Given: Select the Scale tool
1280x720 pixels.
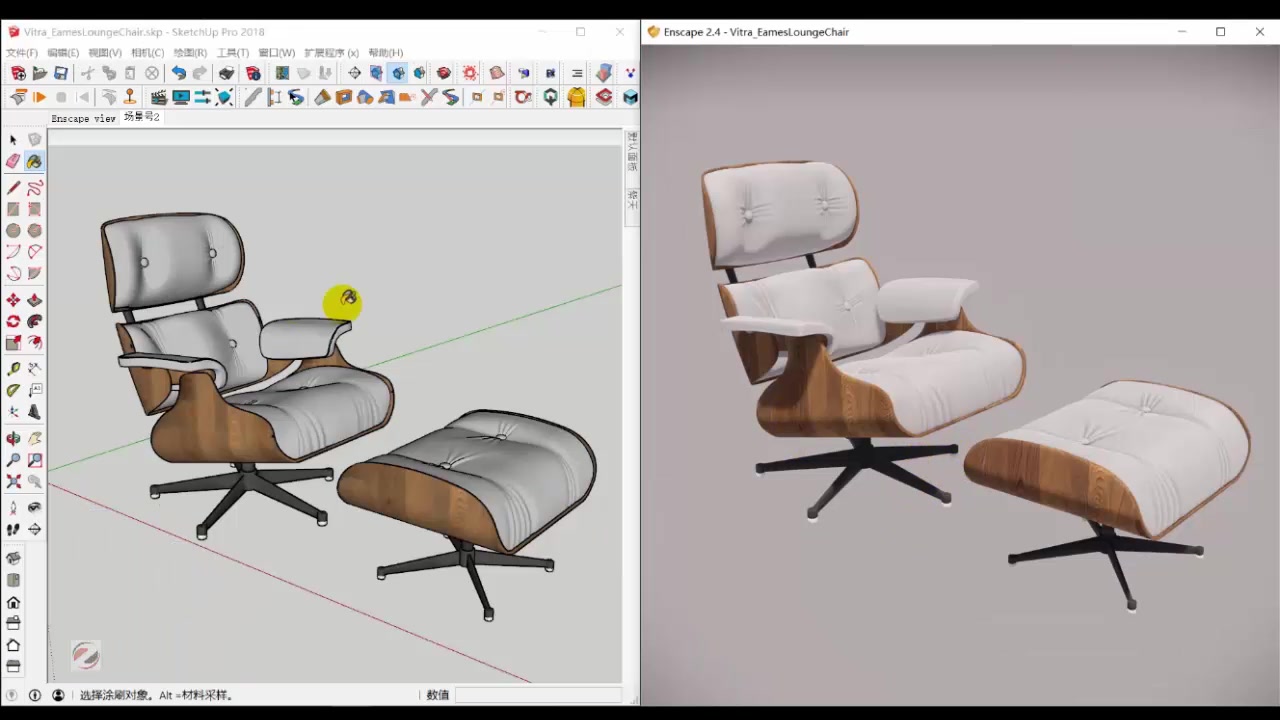Looking at the screenshot, I should click(13, 343).
